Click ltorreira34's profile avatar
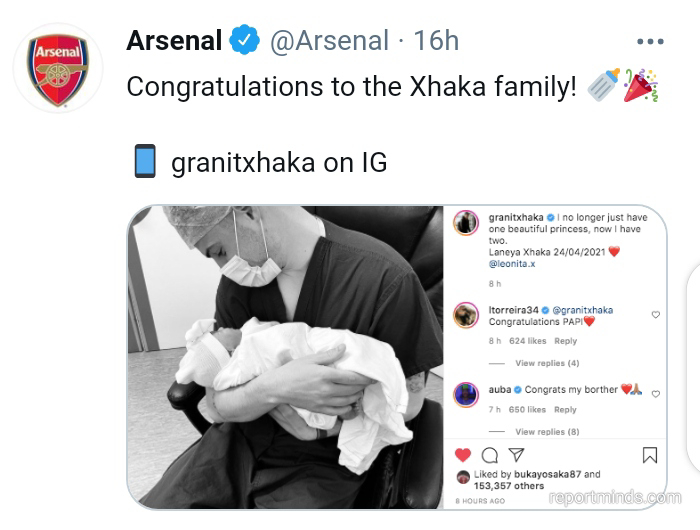Viewport: 700px width, 530px height. 466,316
